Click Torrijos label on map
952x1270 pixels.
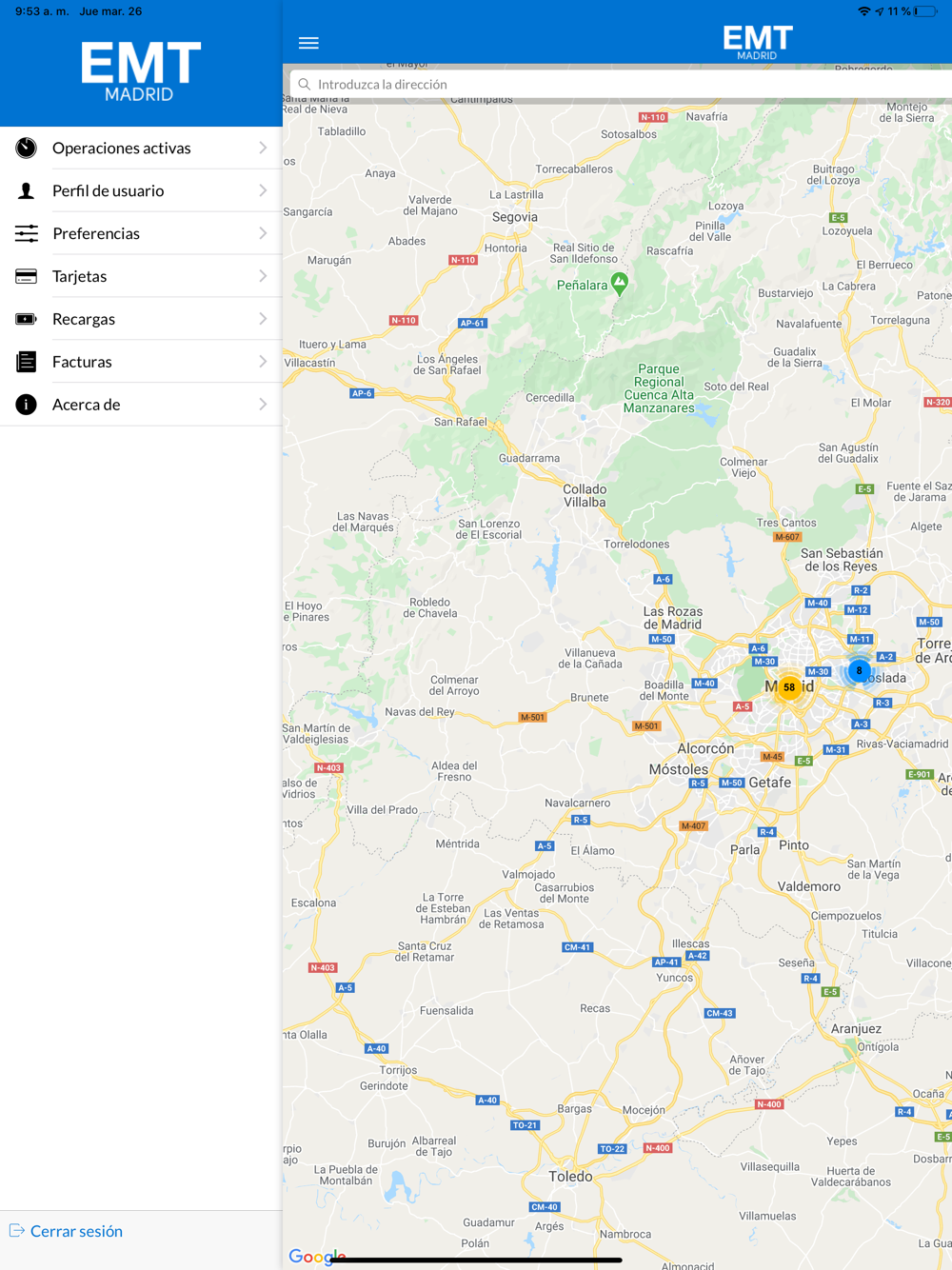click(398, 1070)
